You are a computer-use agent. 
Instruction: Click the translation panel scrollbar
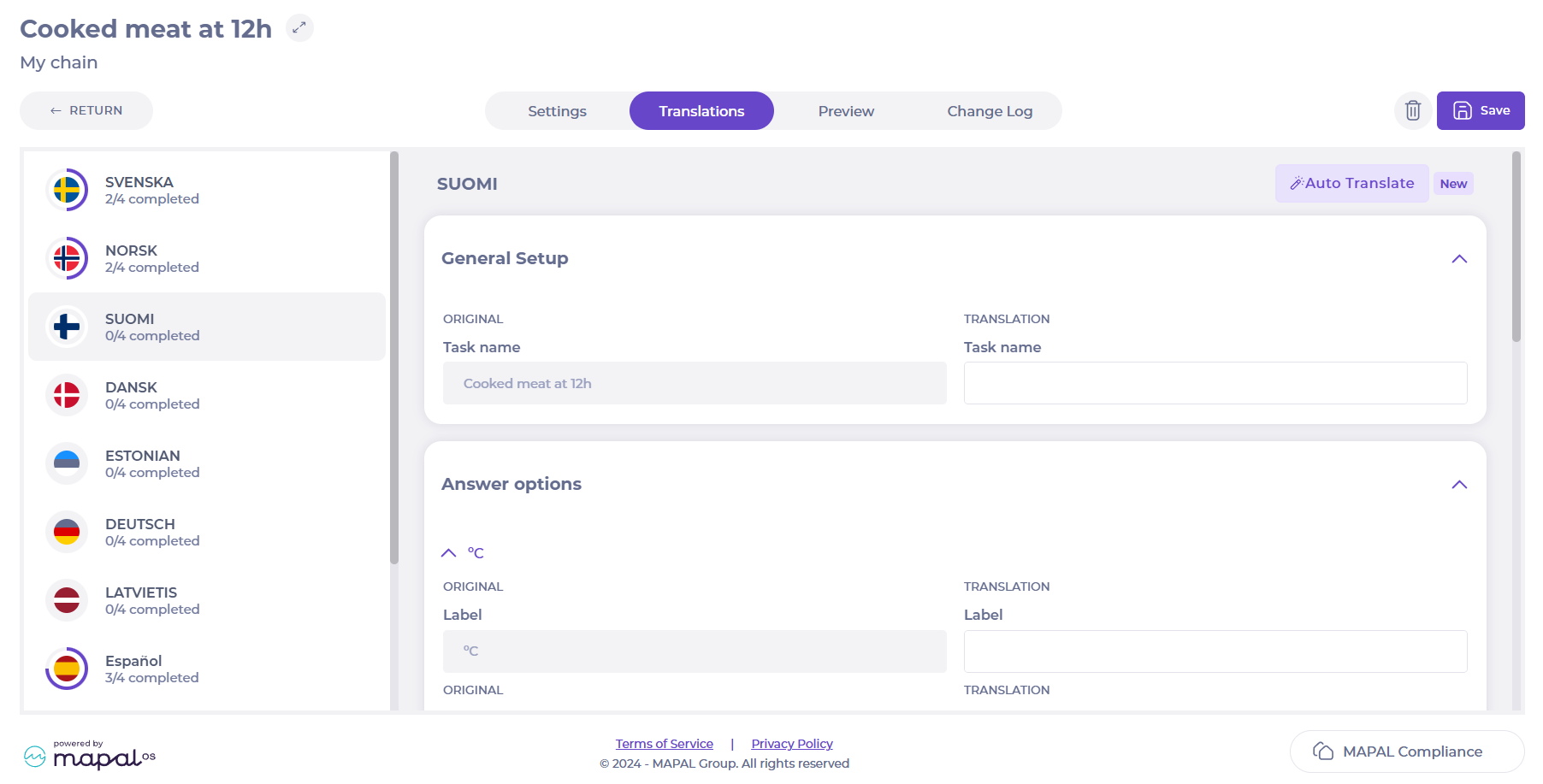1516,246
